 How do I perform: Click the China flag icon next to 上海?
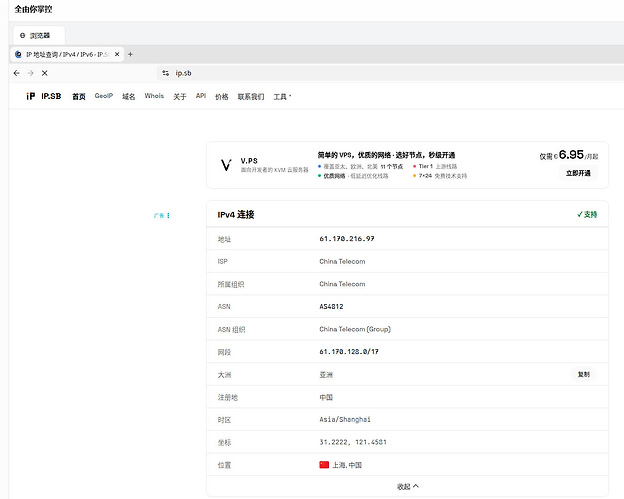tap(324, 465)
